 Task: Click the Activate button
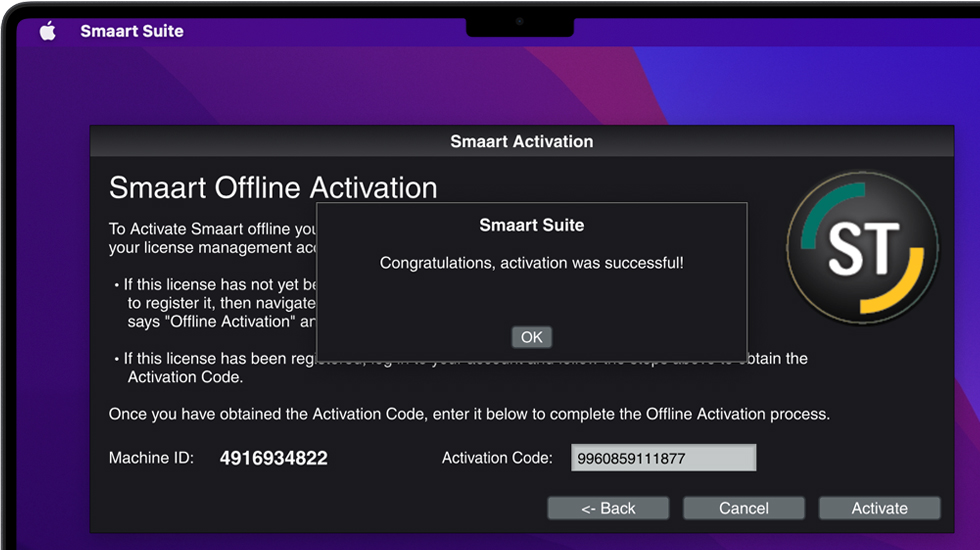coord(879,508)
